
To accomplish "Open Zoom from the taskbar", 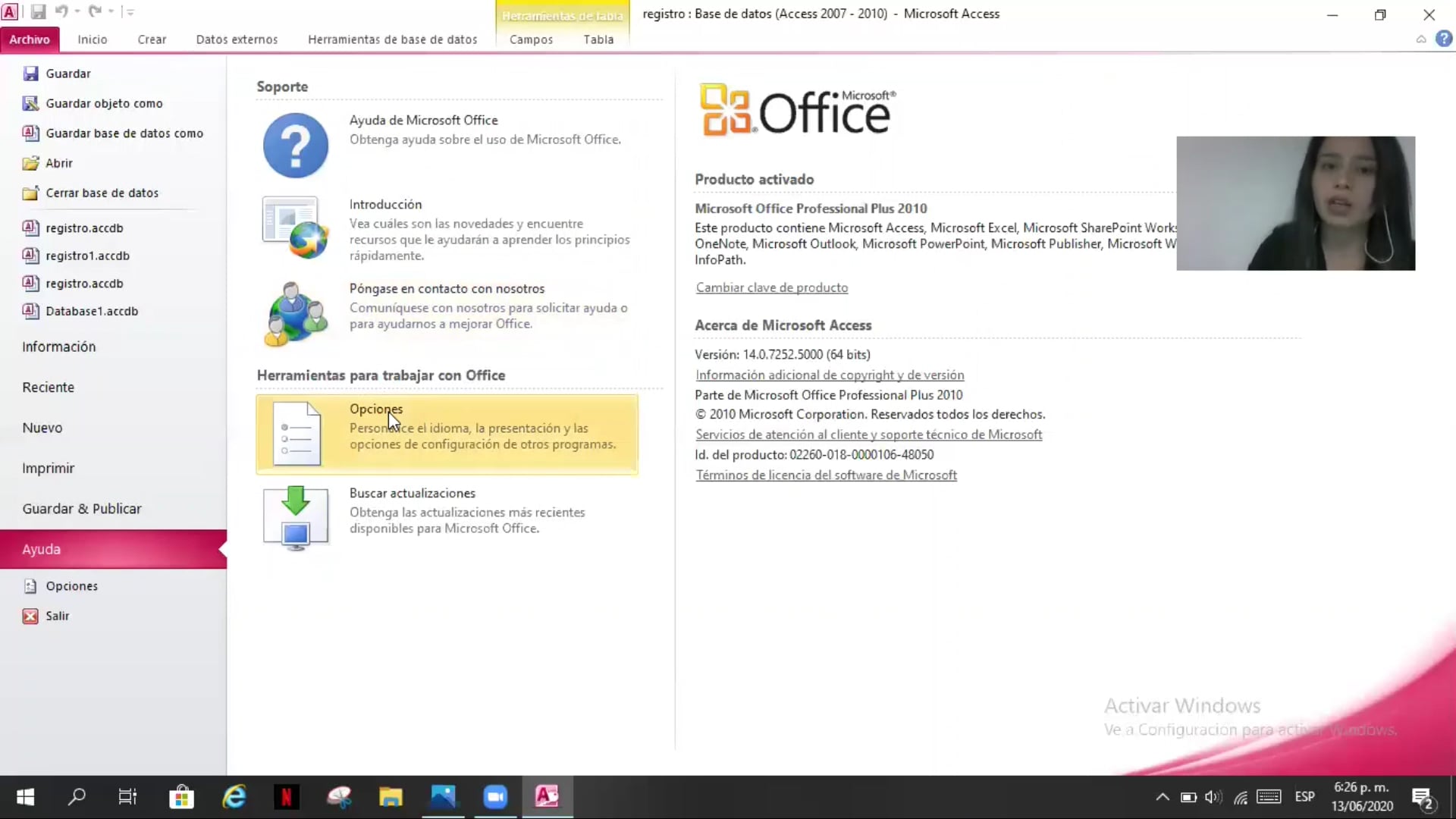I will click(x=495, y=797).
